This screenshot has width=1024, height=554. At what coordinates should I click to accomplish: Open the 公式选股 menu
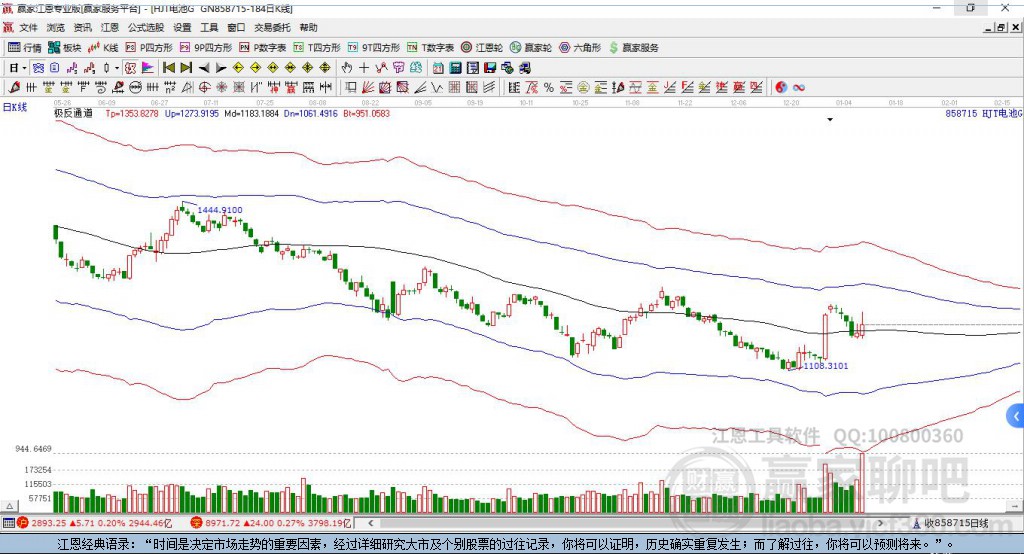[x=146, y=27]
